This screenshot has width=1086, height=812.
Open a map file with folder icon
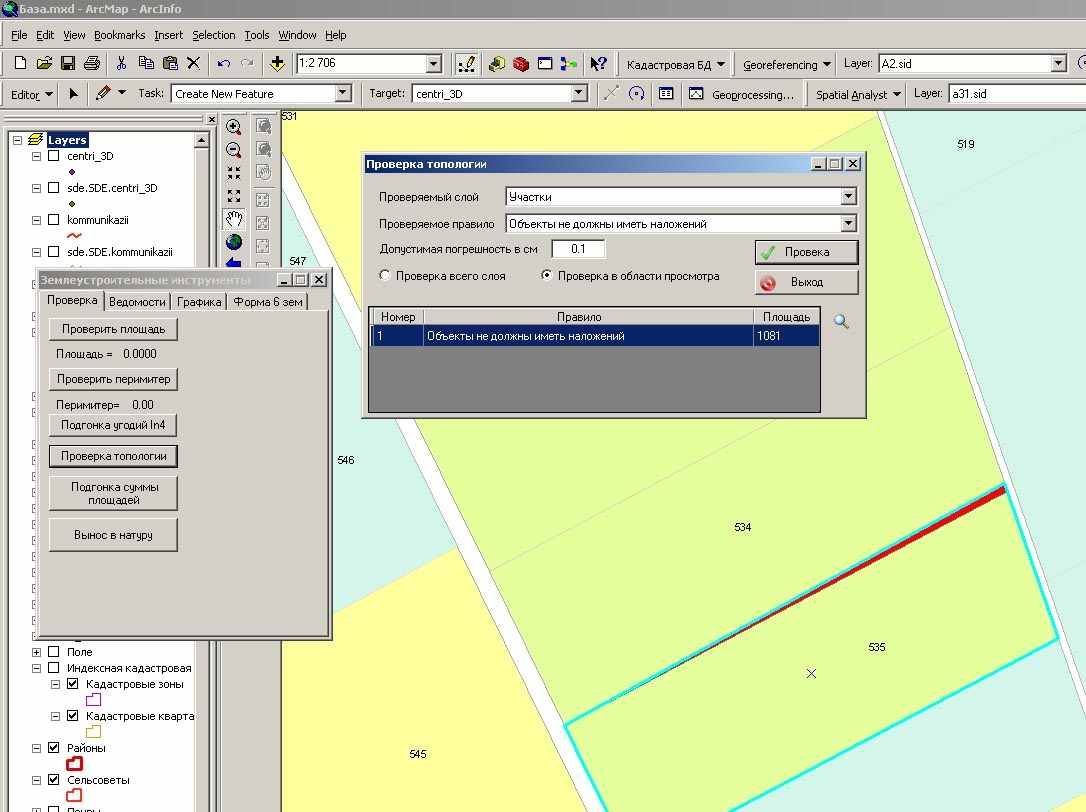(x=44, y=63)
